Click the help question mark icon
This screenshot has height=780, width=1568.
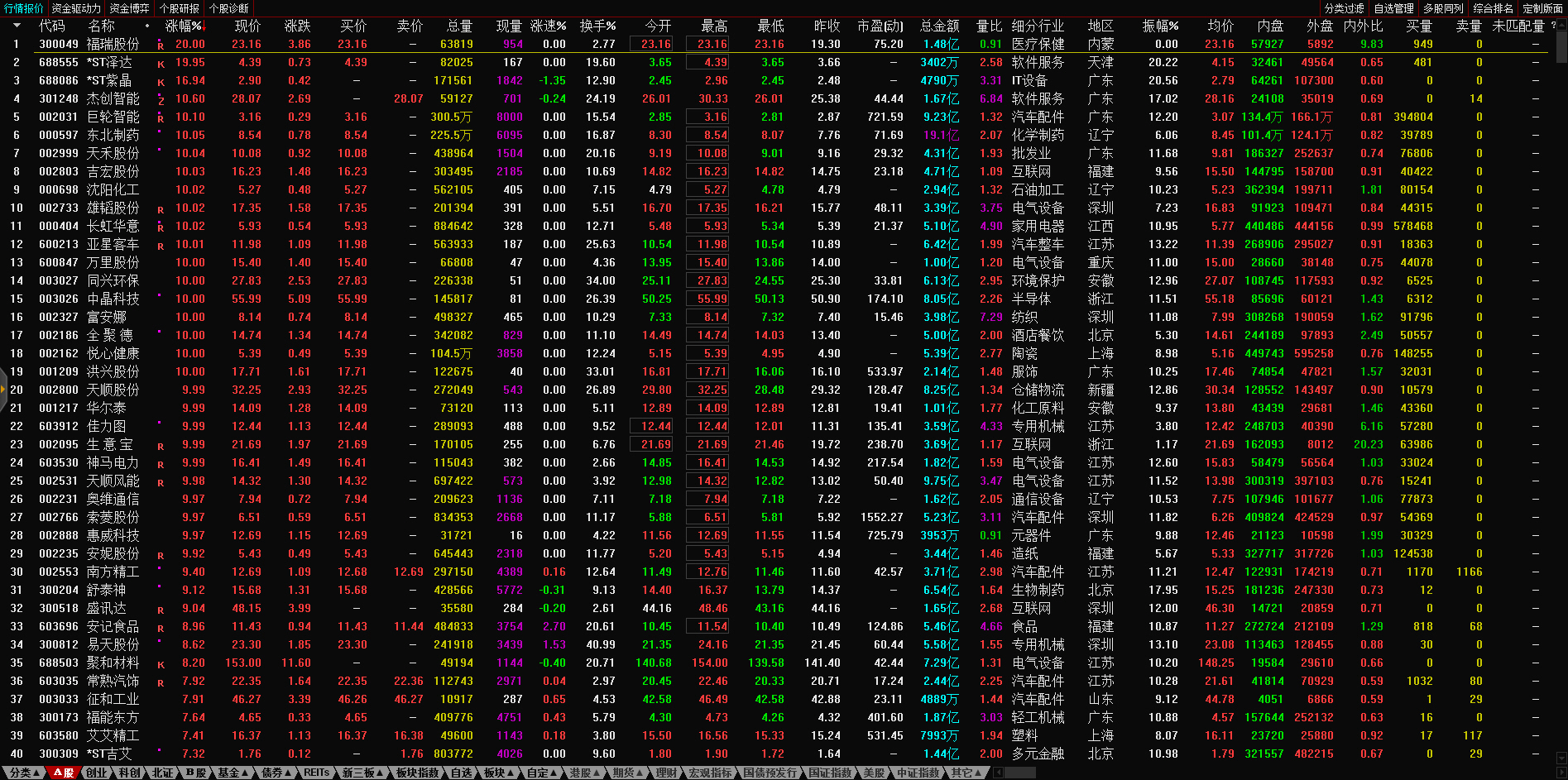(x=1553, y=26)
